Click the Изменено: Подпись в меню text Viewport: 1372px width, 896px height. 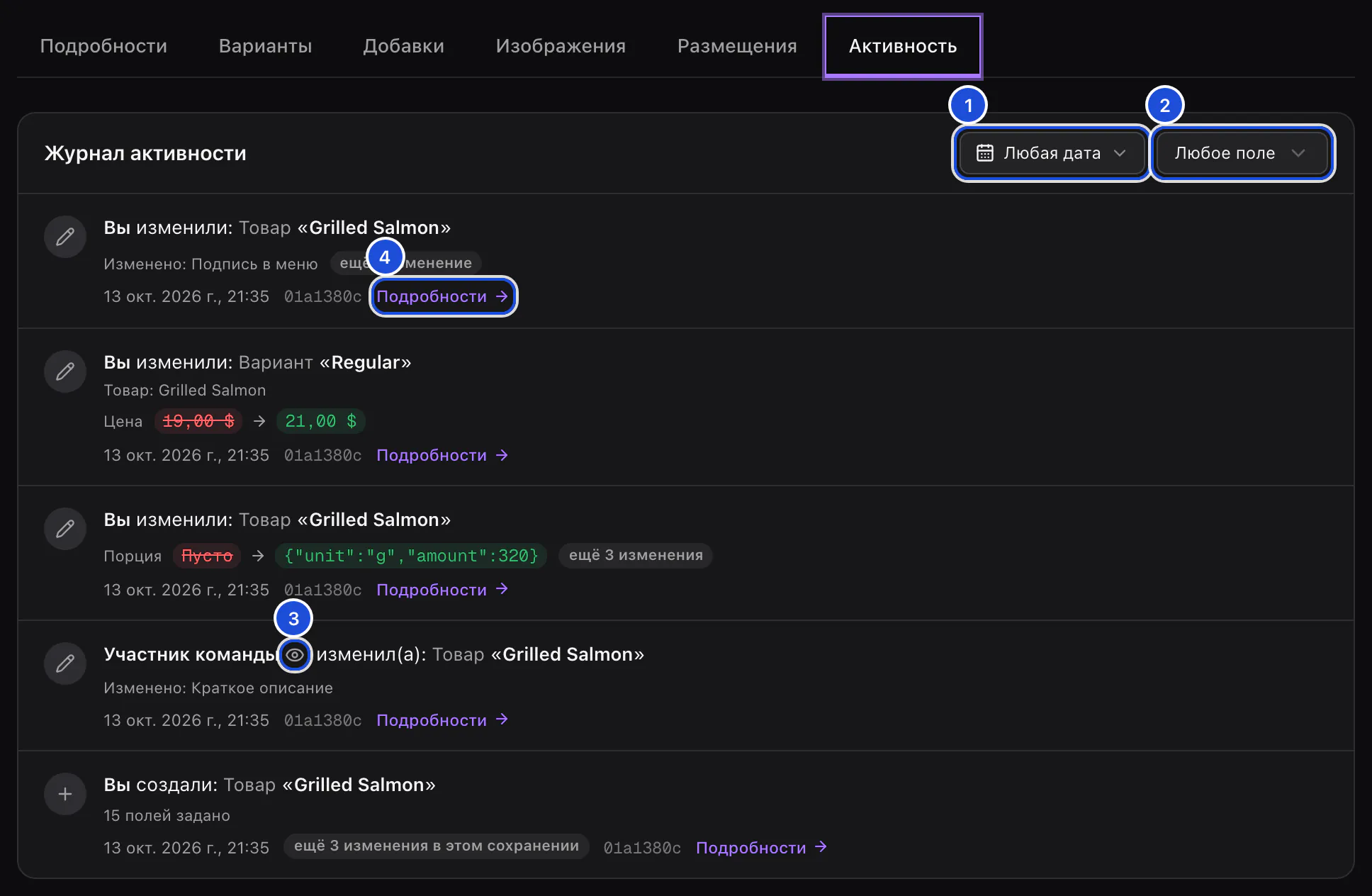(210, 264)
